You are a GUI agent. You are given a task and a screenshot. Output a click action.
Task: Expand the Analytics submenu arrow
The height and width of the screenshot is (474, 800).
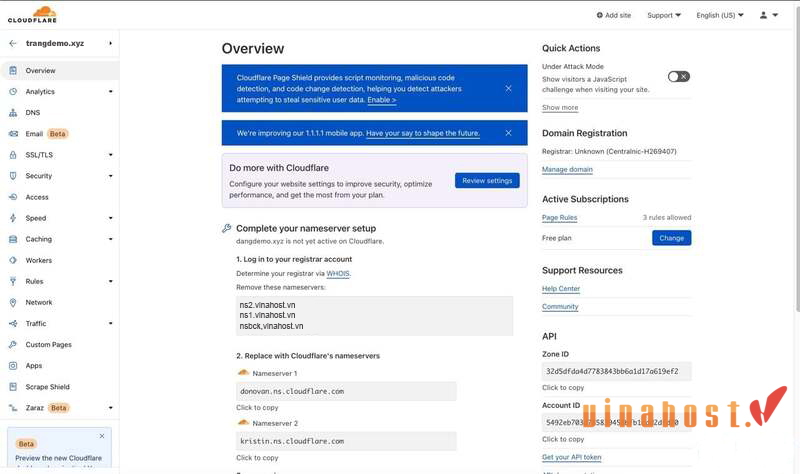(111, 91)
